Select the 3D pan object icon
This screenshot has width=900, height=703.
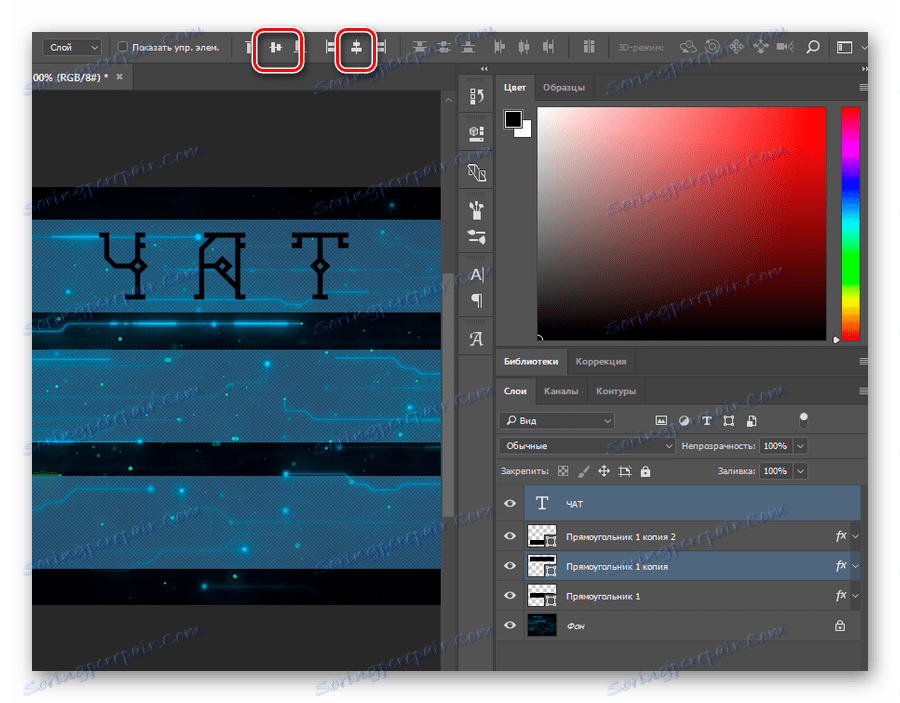pos(736,47)
